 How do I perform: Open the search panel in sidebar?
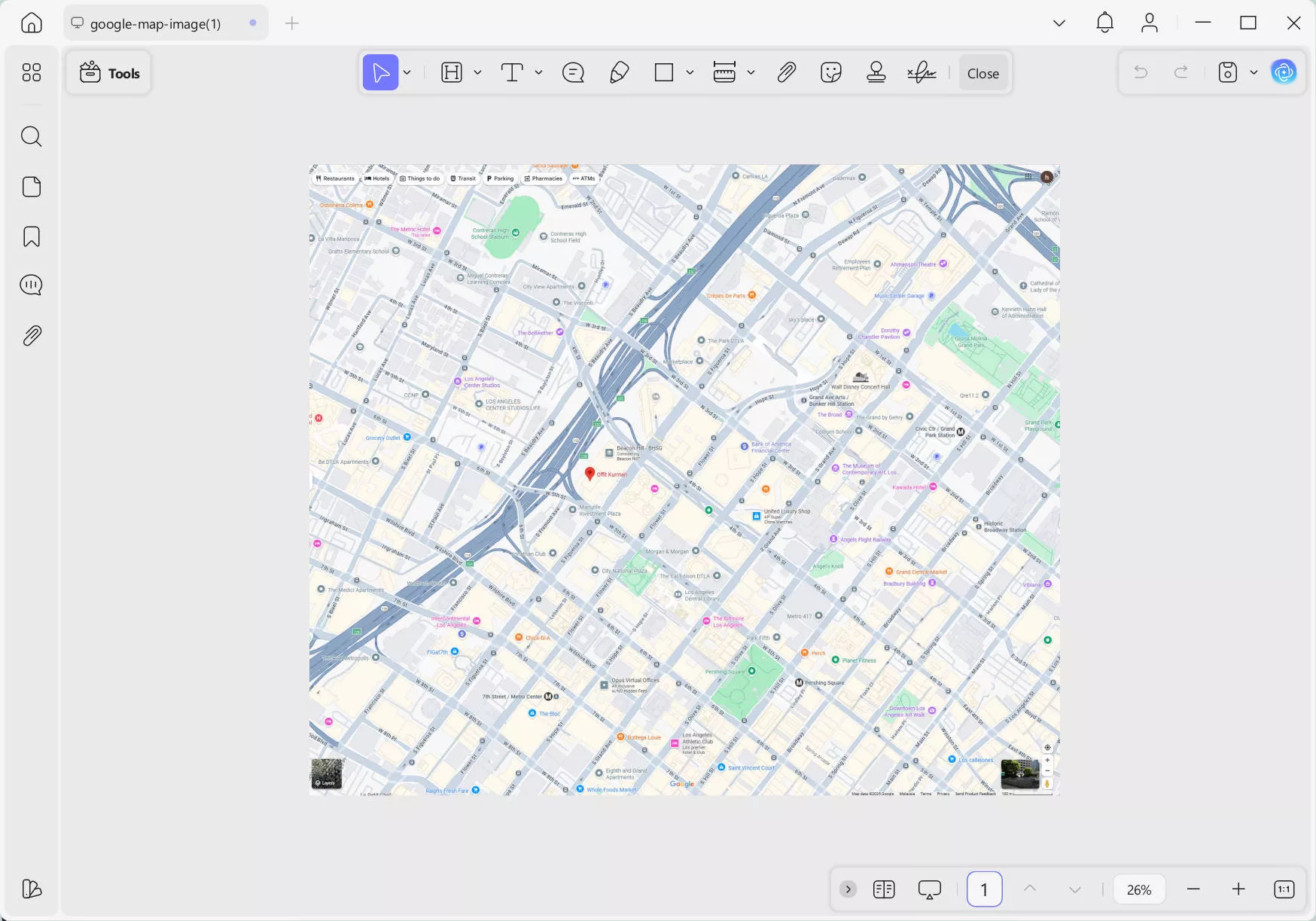[32, 136]
